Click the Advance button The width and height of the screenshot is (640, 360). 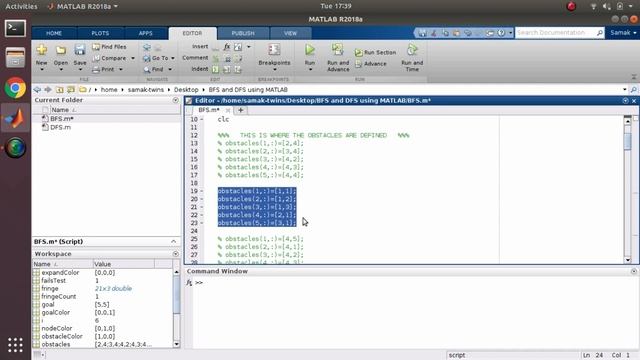[x=371, y=64]
